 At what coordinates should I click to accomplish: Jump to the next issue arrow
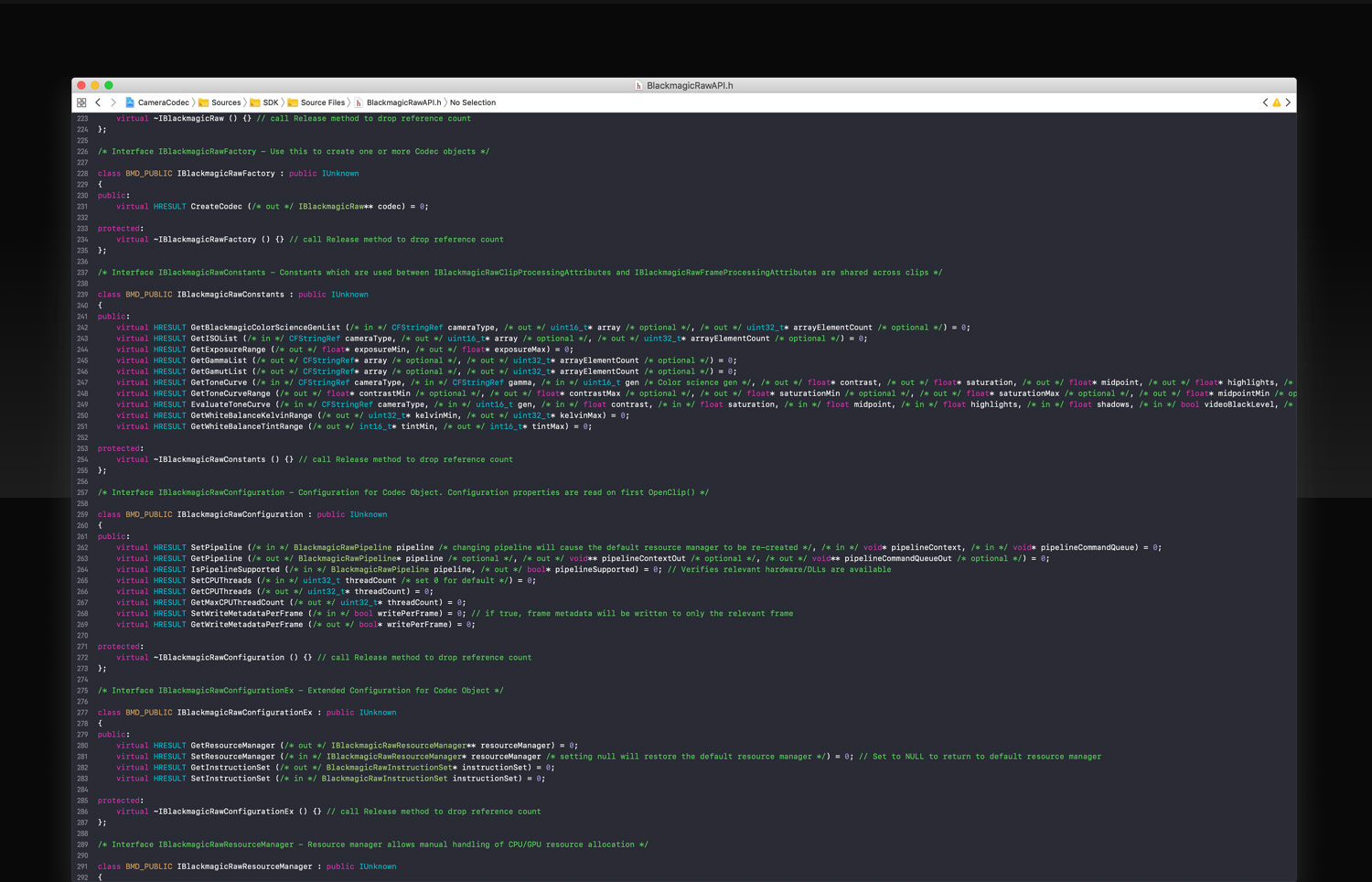[x=1289, y=102]
